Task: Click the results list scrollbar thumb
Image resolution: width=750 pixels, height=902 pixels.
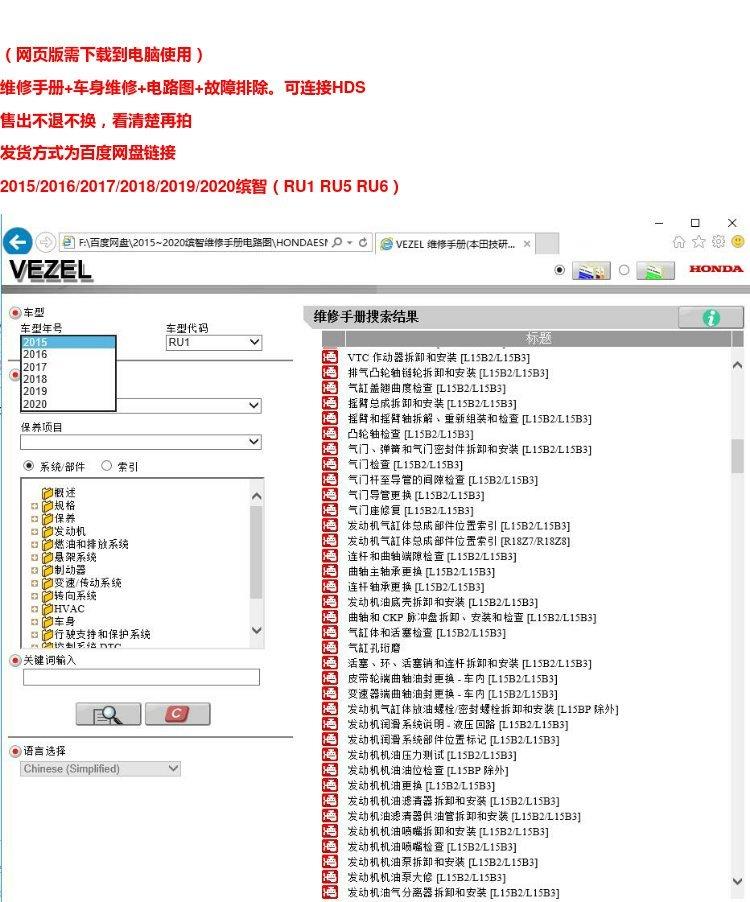Action: point(737,456)
